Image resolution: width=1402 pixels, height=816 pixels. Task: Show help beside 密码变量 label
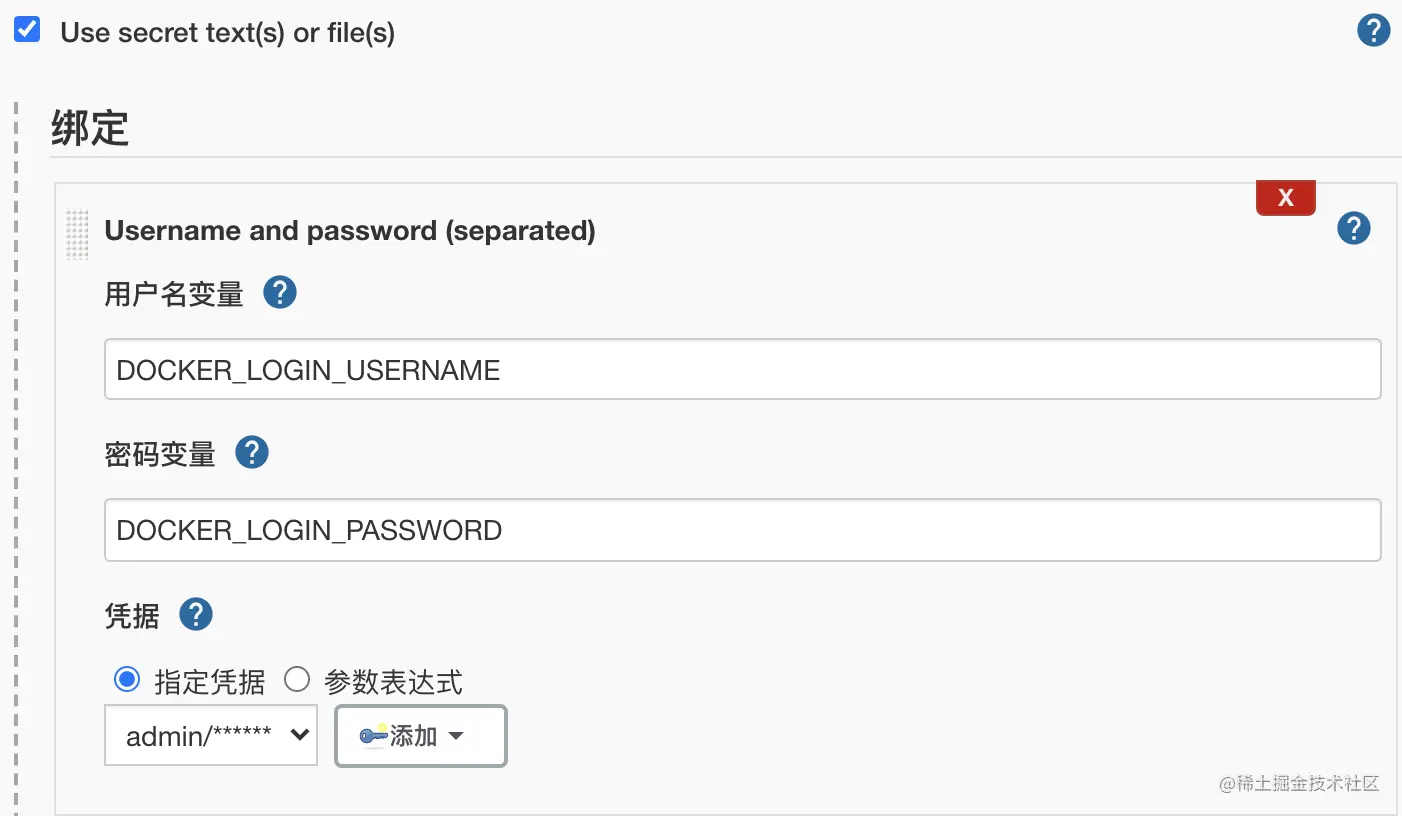252,453
